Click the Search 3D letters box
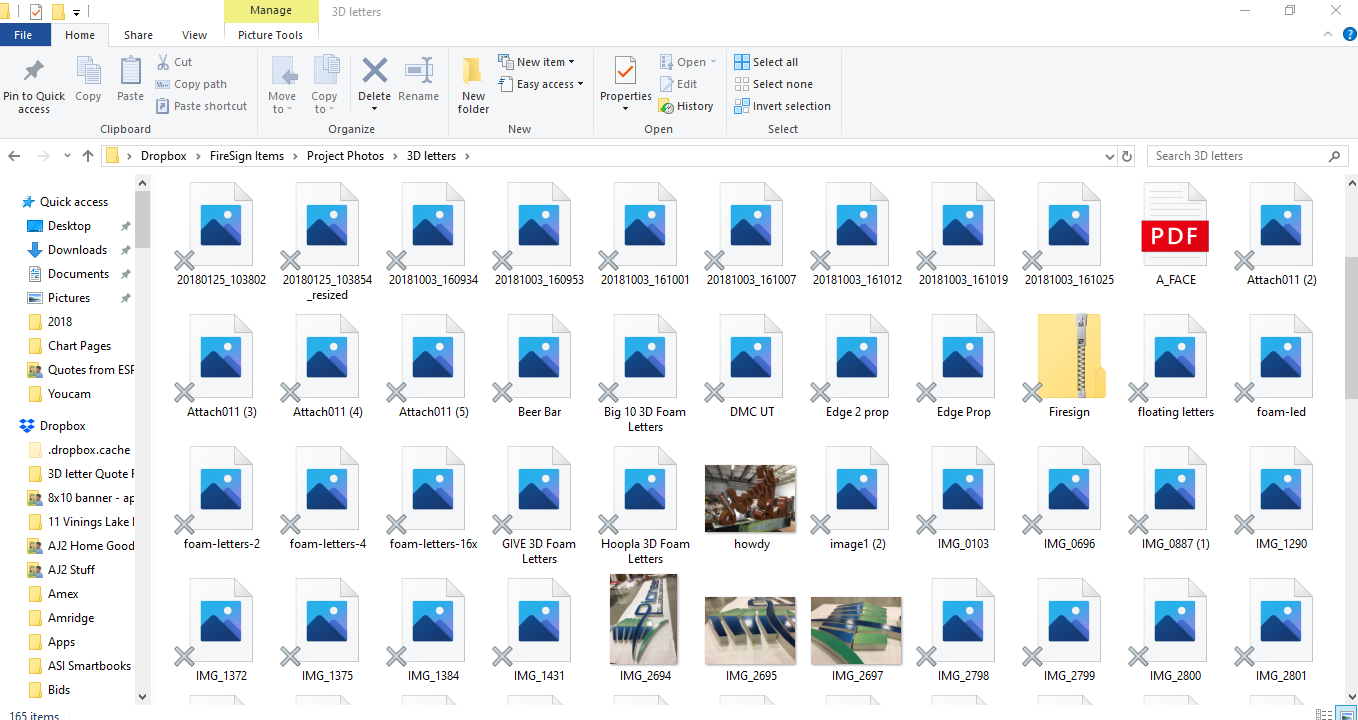 pyautogui.click(x=1247, y=156)
